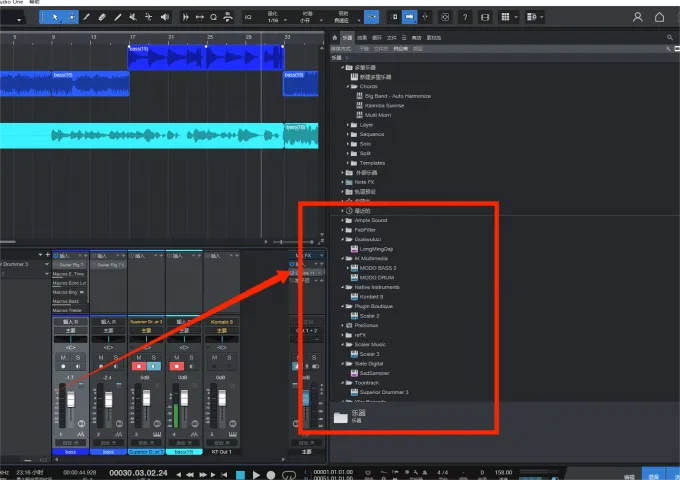The width and height of the screenshot is (680, 480).
Task: Solo the Superior Drummer channel 3
Action: tap(154, 358)
